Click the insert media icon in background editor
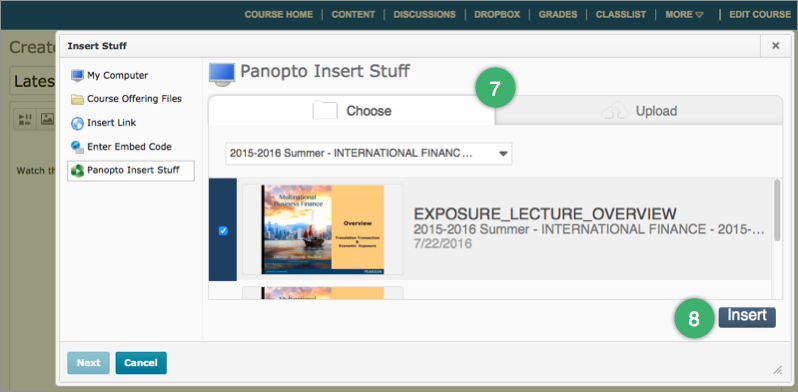798x392 pixels. (x=25, y=120)
